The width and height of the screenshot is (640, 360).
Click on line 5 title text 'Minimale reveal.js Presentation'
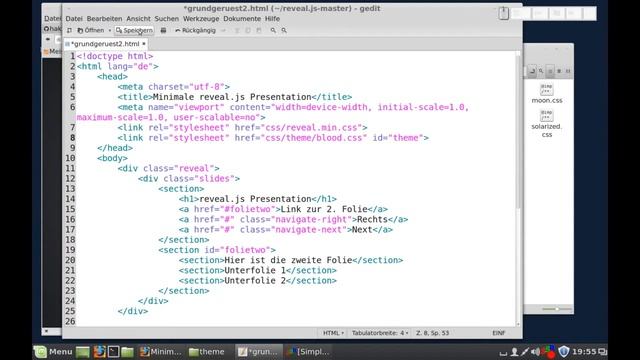pos(232,97)
